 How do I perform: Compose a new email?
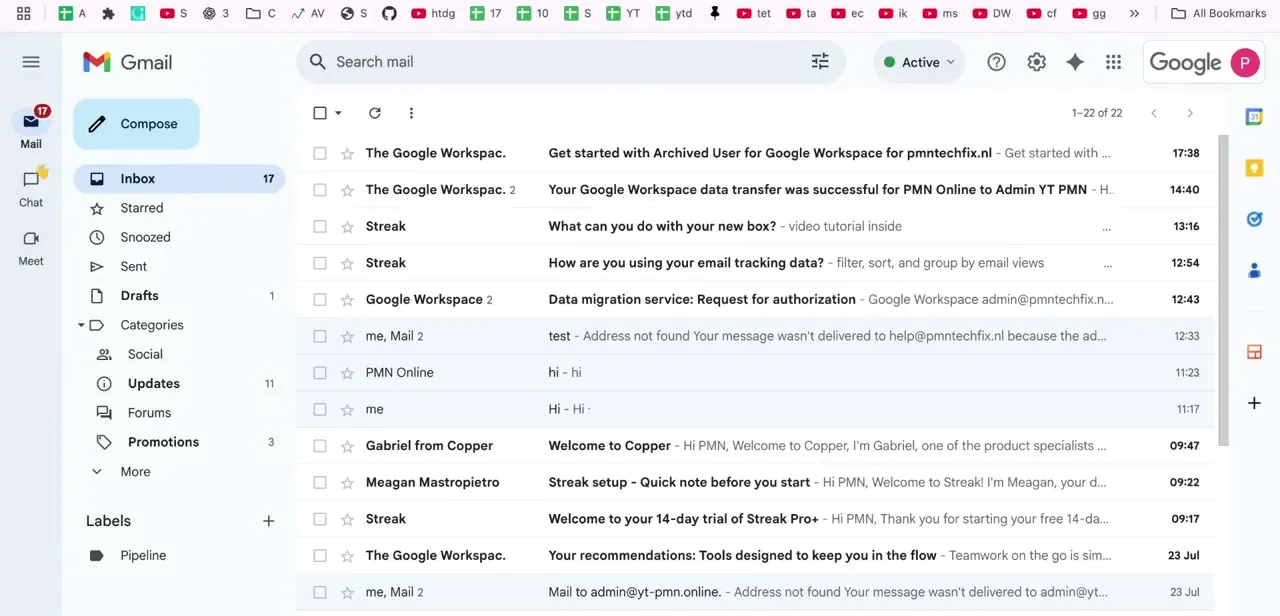pos(136,124)
